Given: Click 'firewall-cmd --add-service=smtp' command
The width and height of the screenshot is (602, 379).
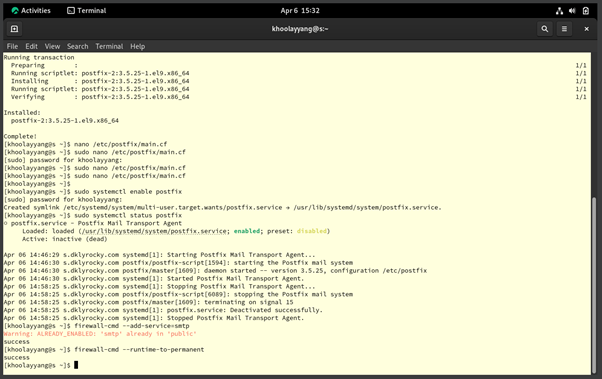Looking at the screenshot, I should coord(132,326).
